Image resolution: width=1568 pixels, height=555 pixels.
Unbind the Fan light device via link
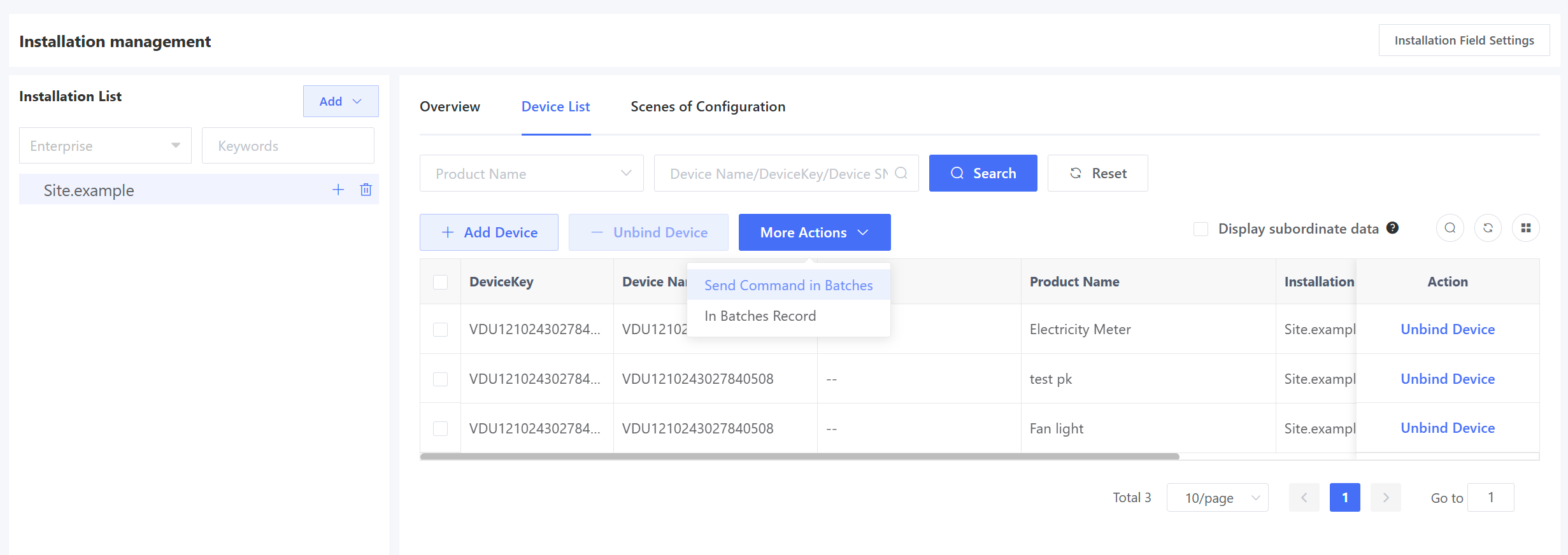[x=1447, y=428]
